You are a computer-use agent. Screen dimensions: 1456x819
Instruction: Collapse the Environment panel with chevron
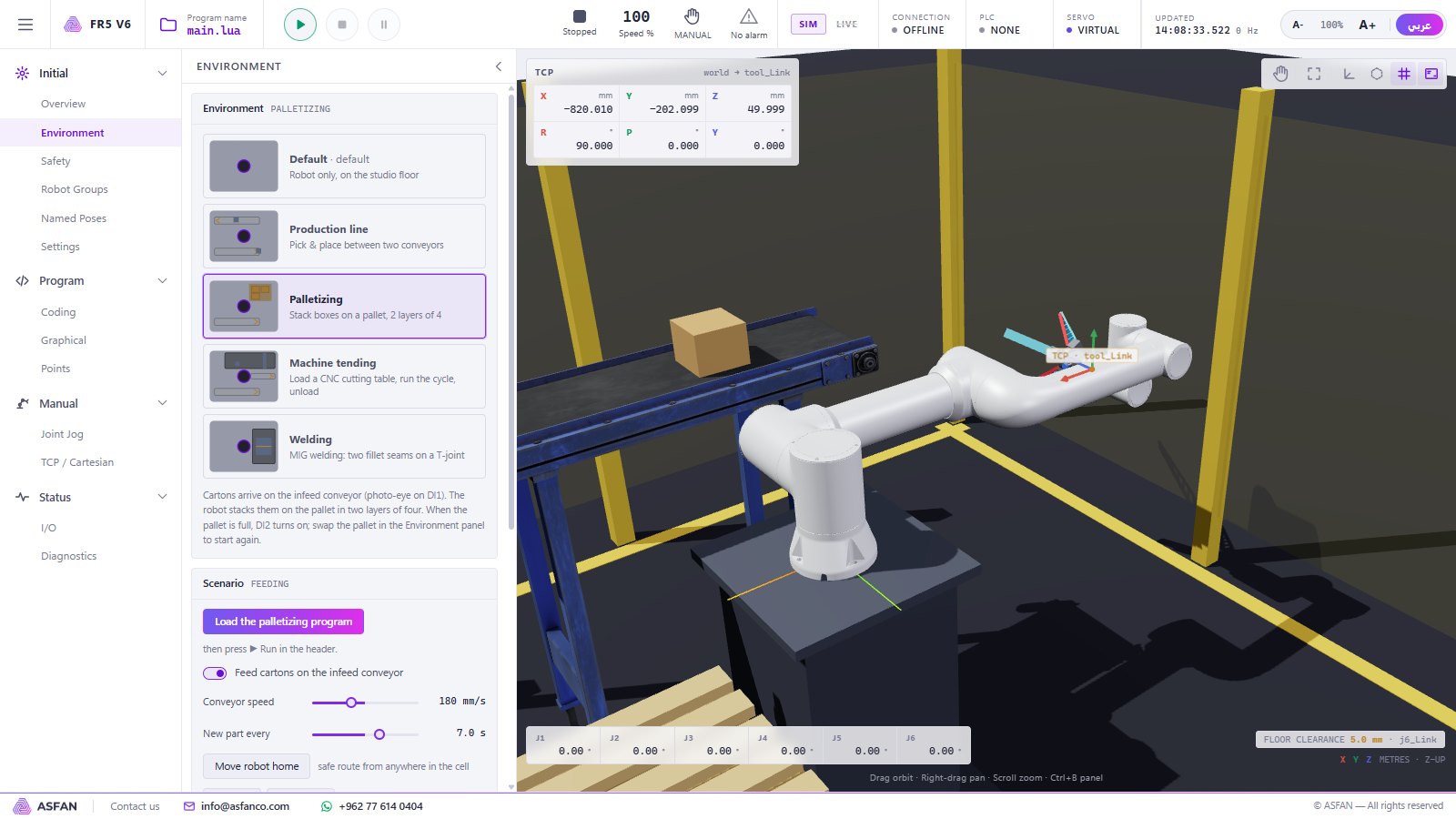coord(499,66)
